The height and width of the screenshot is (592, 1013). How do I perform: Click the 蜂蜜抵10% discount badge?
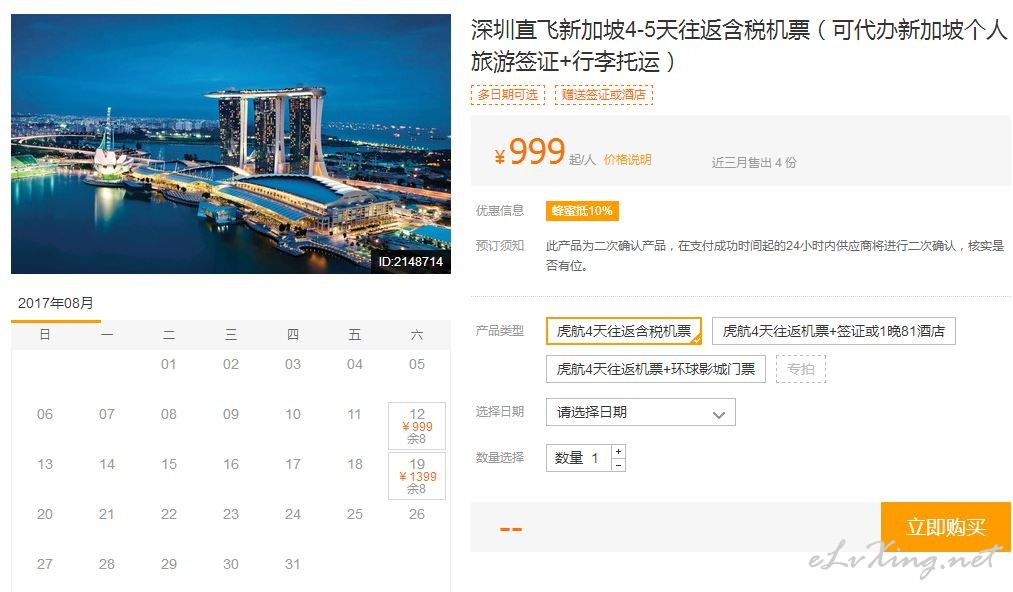(x=582, y=211)
